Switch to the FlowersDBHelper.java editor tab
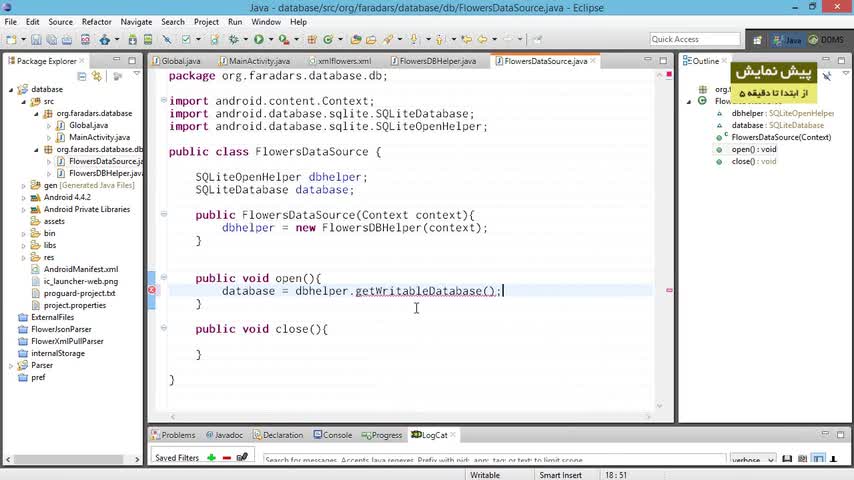Image resolution: width=854 pixels, height=480 pixels. [433, 61]
